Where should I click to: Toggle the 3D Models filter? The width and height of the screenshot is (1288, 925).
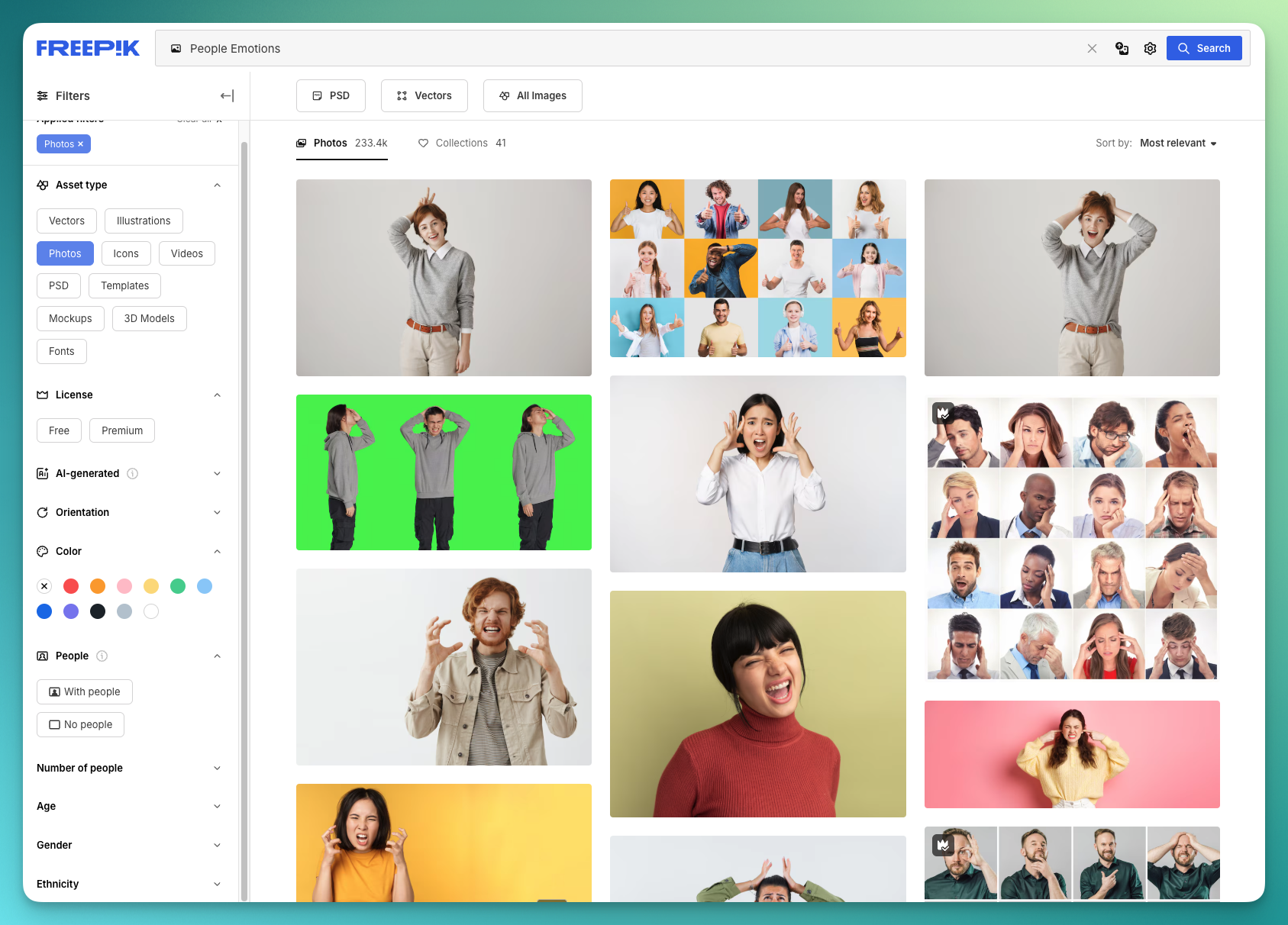pyautogui.click(x=150, y=318)
